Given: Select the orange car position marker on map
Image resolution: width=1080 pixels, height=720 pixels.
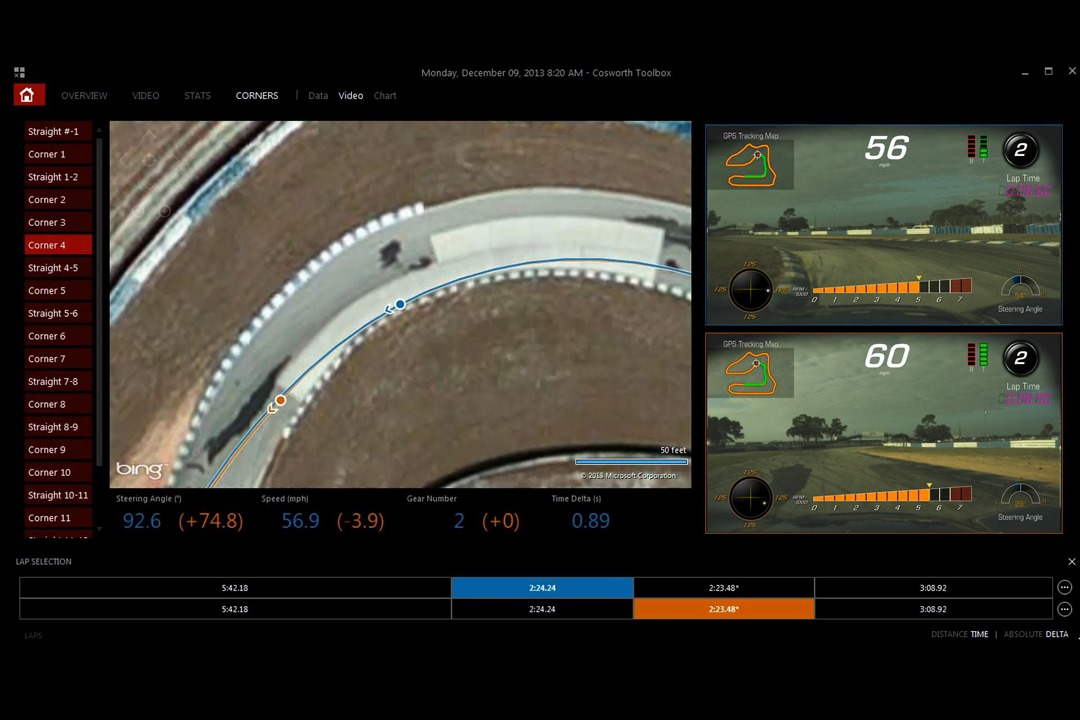Looking at the screenshot, I should (280, 400).
